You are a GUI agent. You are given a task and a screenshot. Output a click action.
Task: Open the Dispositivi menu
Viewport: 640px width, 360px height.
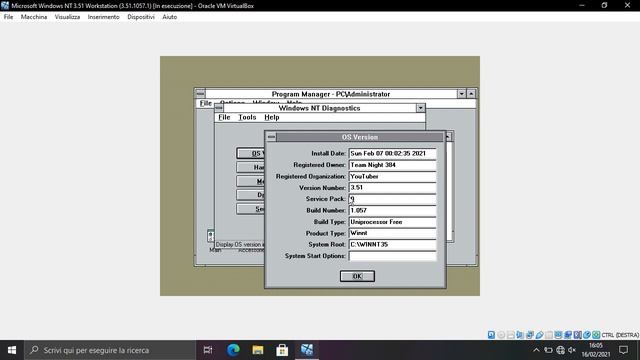pyautogui.click(x=141, y=17)
